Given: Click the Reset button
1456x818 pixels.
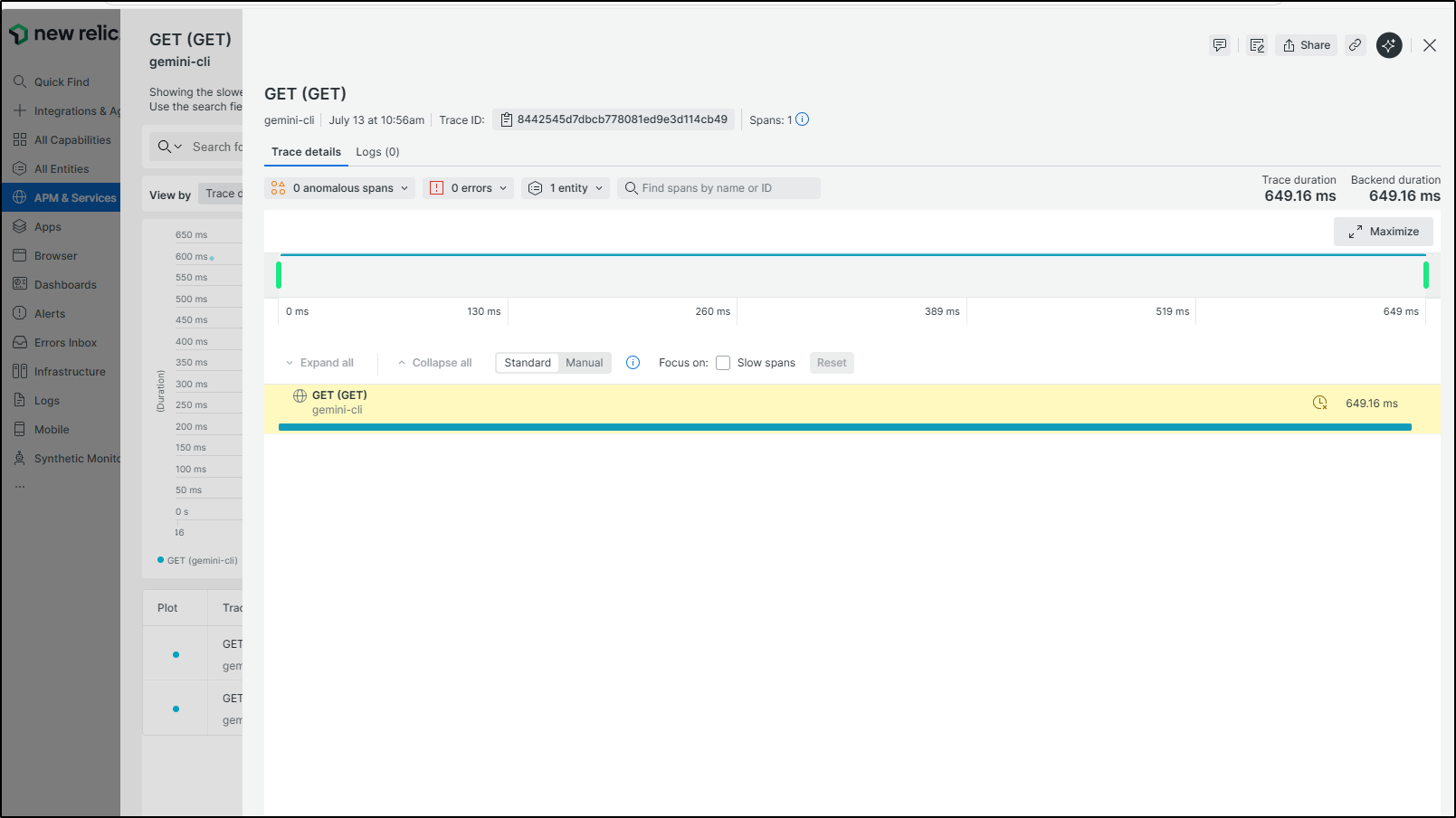Looking at the screenshot, I should click(x=832, y=363).
